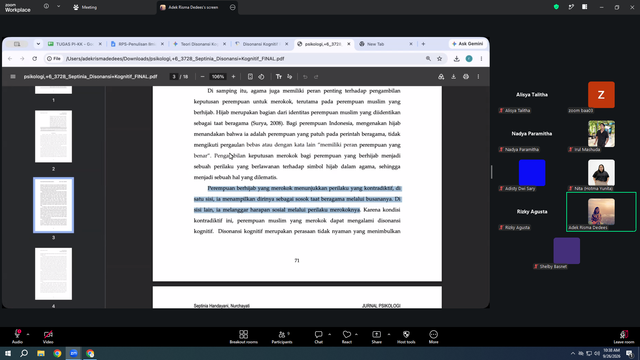The height and width of the screenshot is (360, 640).
Task: Unmute audio in Zoom toolbar
Action: [17, 336]
